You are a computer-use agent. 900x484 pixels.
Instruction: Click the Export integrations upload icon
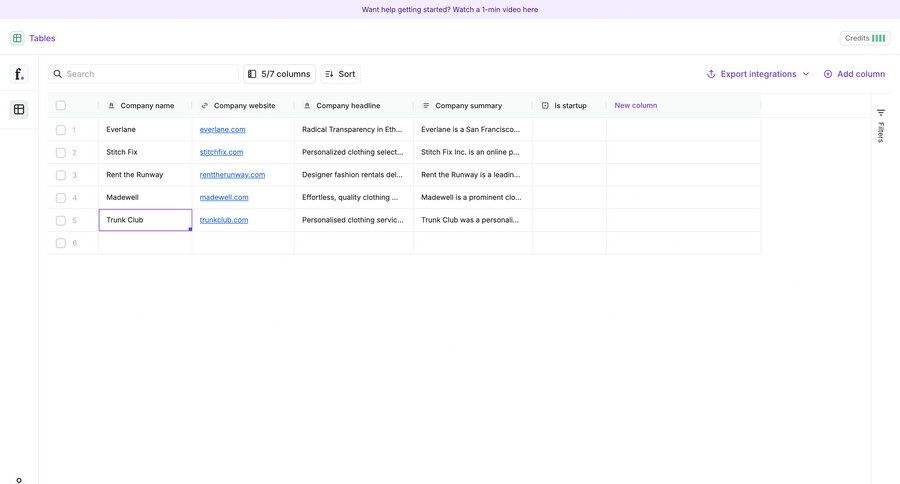point(711,74)
